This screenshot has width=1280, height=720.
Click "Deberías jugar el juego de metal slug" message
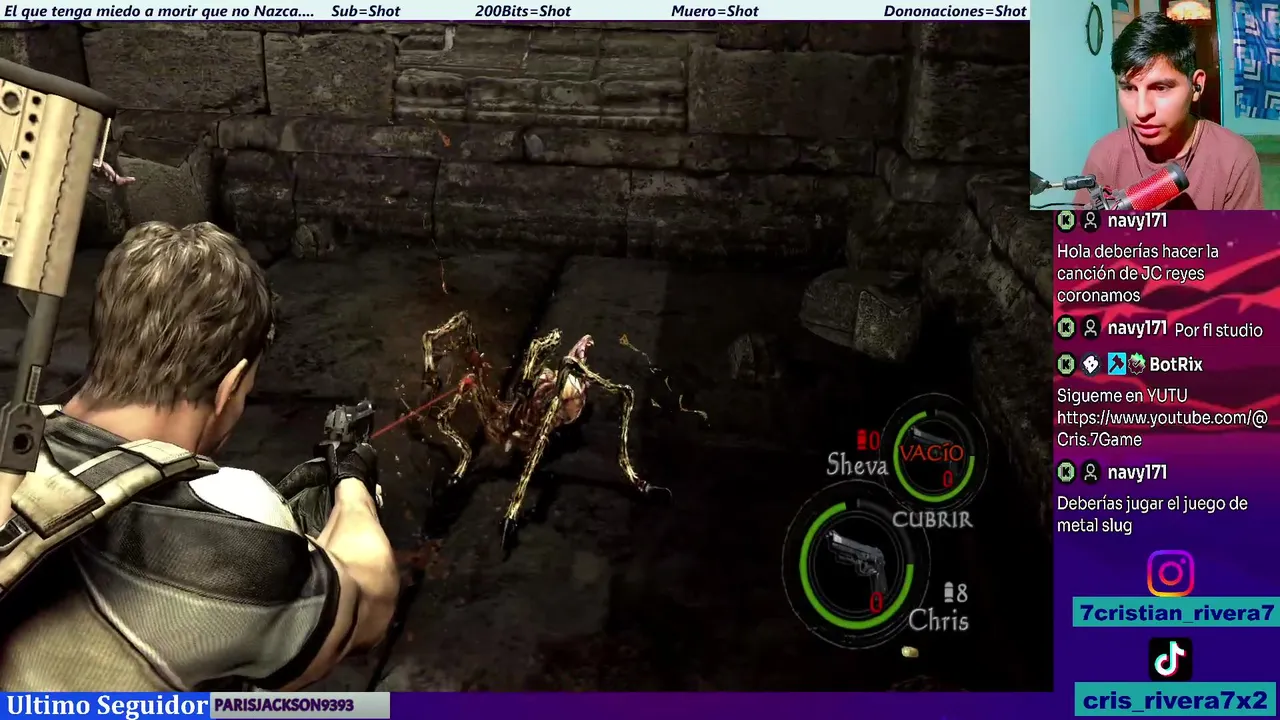click(x=1152, y=514)
